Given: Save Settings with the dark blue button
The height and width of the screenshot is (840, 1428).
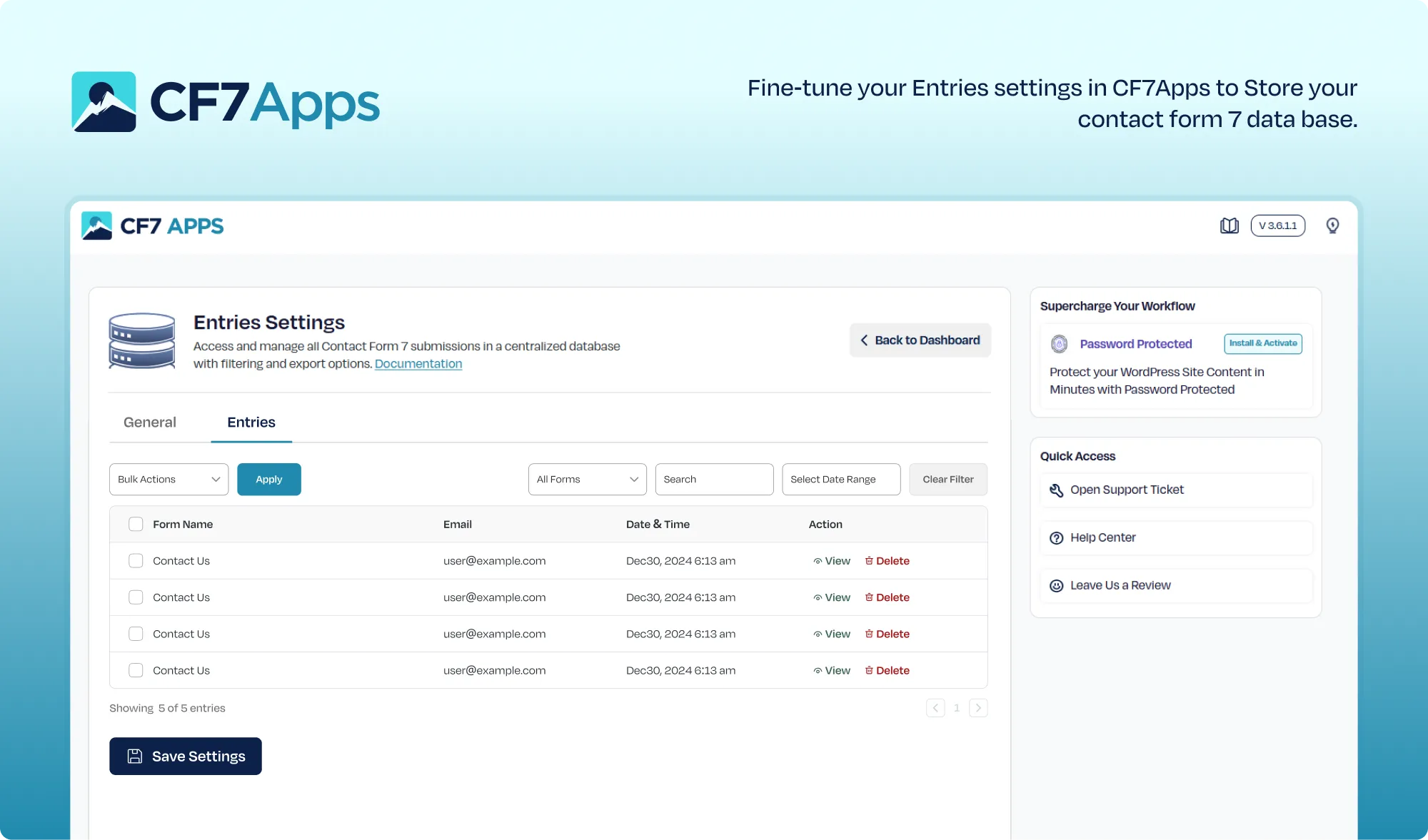Looking at the screenshot, I should tap(186, 756).
